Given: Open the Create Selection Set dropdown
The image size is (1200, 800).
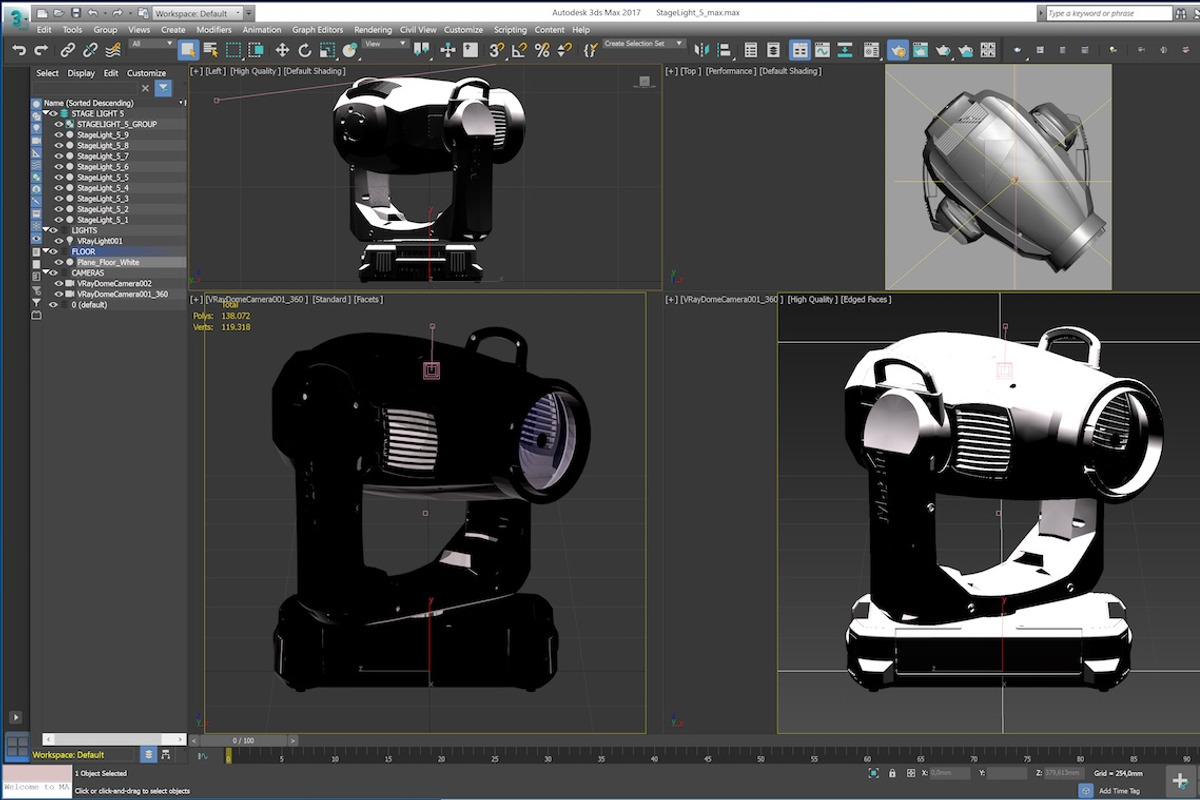Looking at the screenshot, I should [x=643, y=44].
